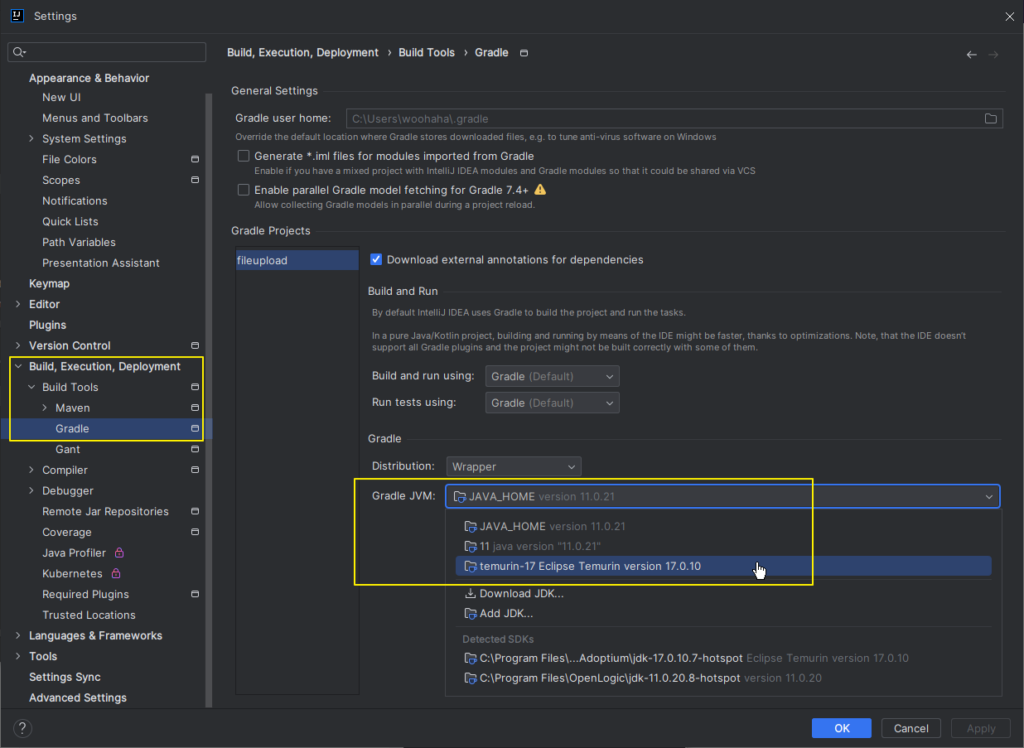
Task: Uncheck Download external annotations for dependencies
Action: click(x=376, y=259)
